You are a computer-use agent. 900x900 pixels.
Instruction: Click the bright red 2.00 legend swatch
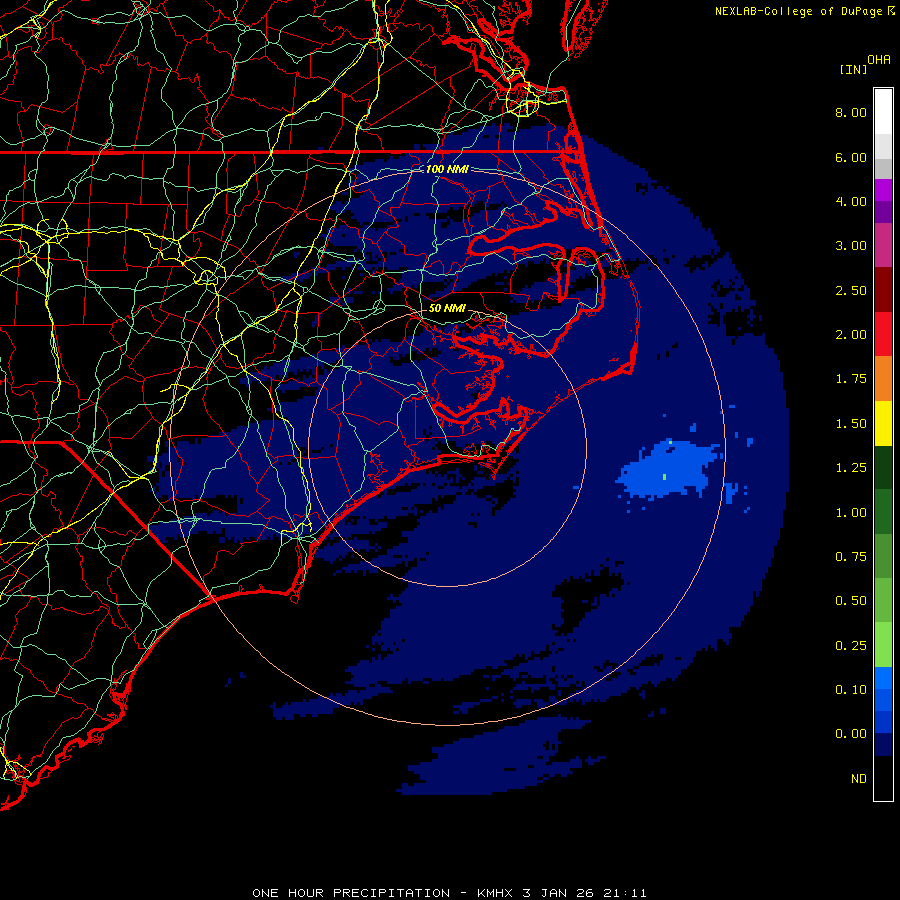coord(883,334)
